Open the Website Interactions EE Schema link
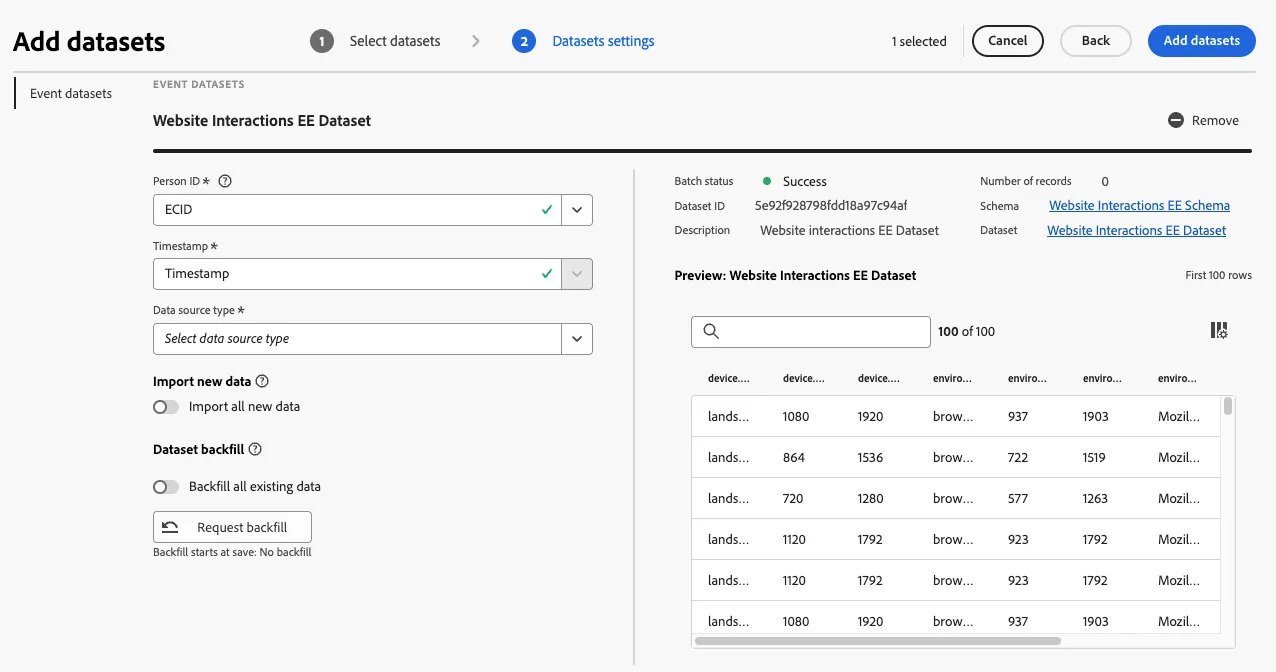 click(x=1139, y=206)
